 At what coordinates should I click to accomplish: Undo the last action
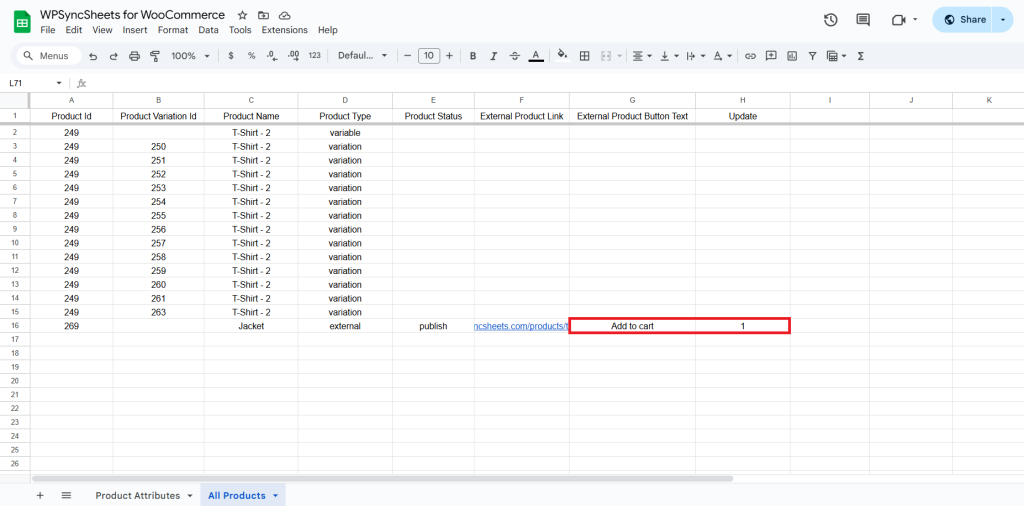[93, 56]
